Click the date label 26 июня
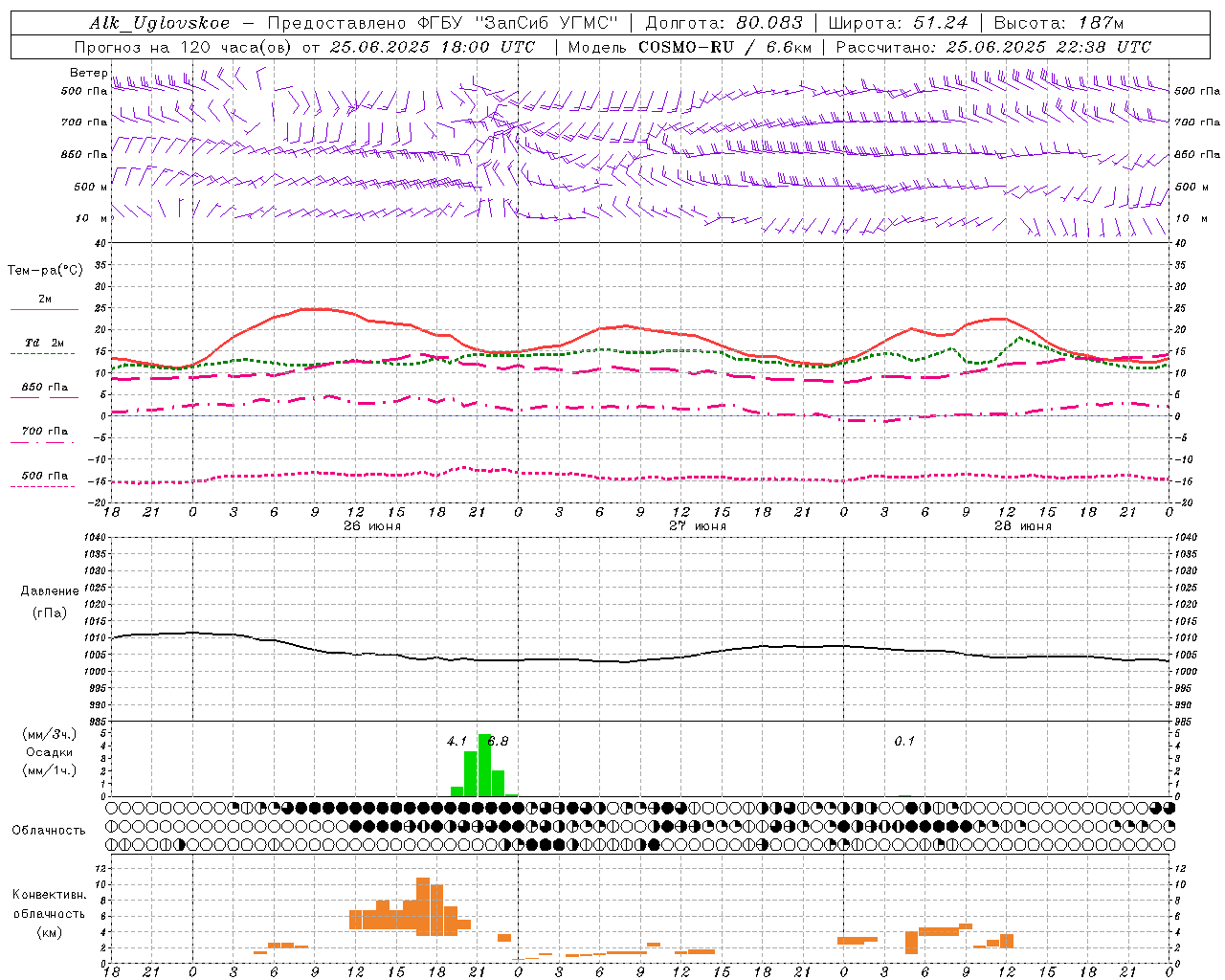1225x980 pixels. (372, 526)
